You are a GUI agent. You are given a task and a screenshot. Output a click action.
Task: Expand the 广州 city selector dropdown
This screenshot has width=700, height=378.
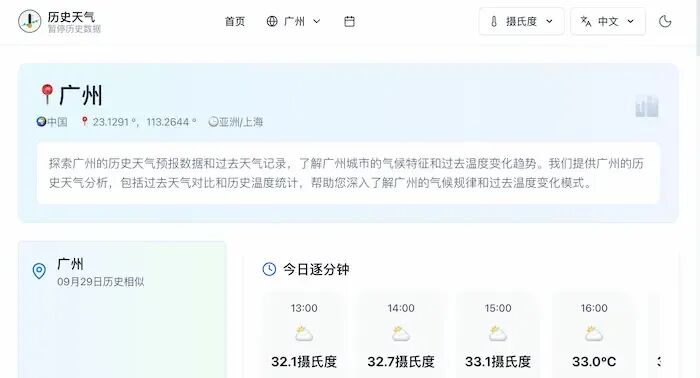293,21
